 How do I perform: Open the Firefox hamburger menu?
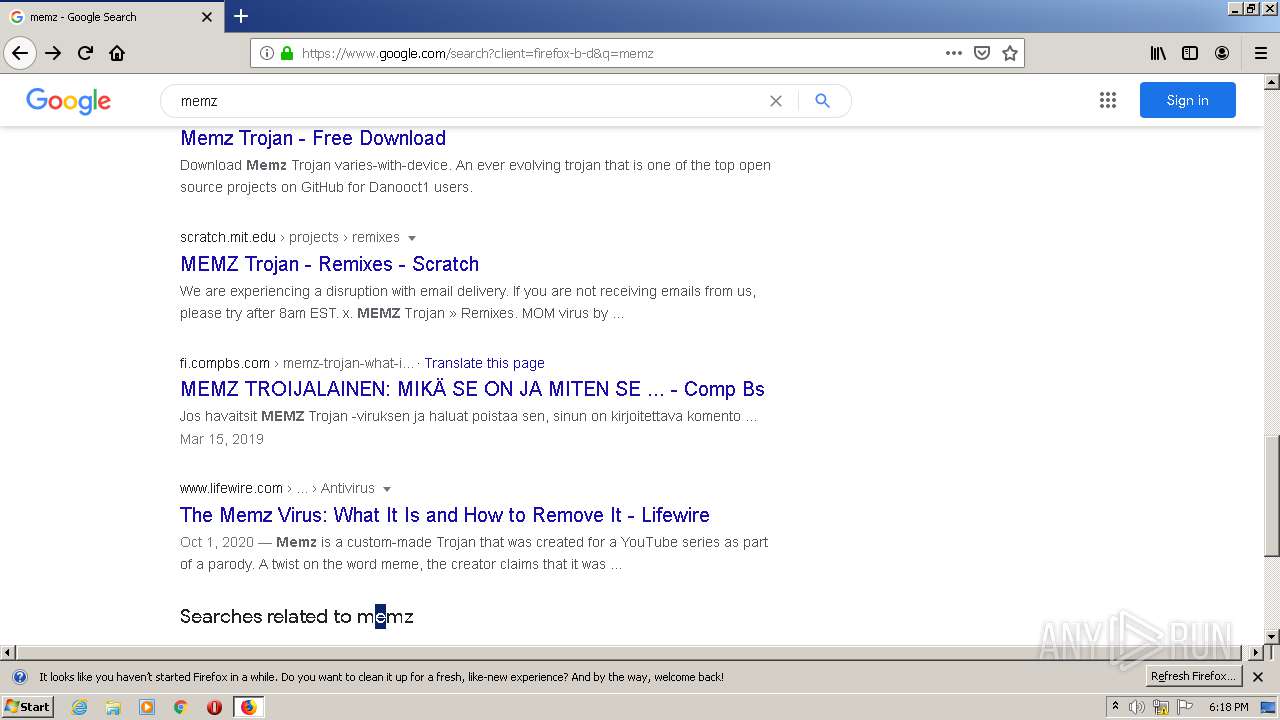coord(1260,53)
